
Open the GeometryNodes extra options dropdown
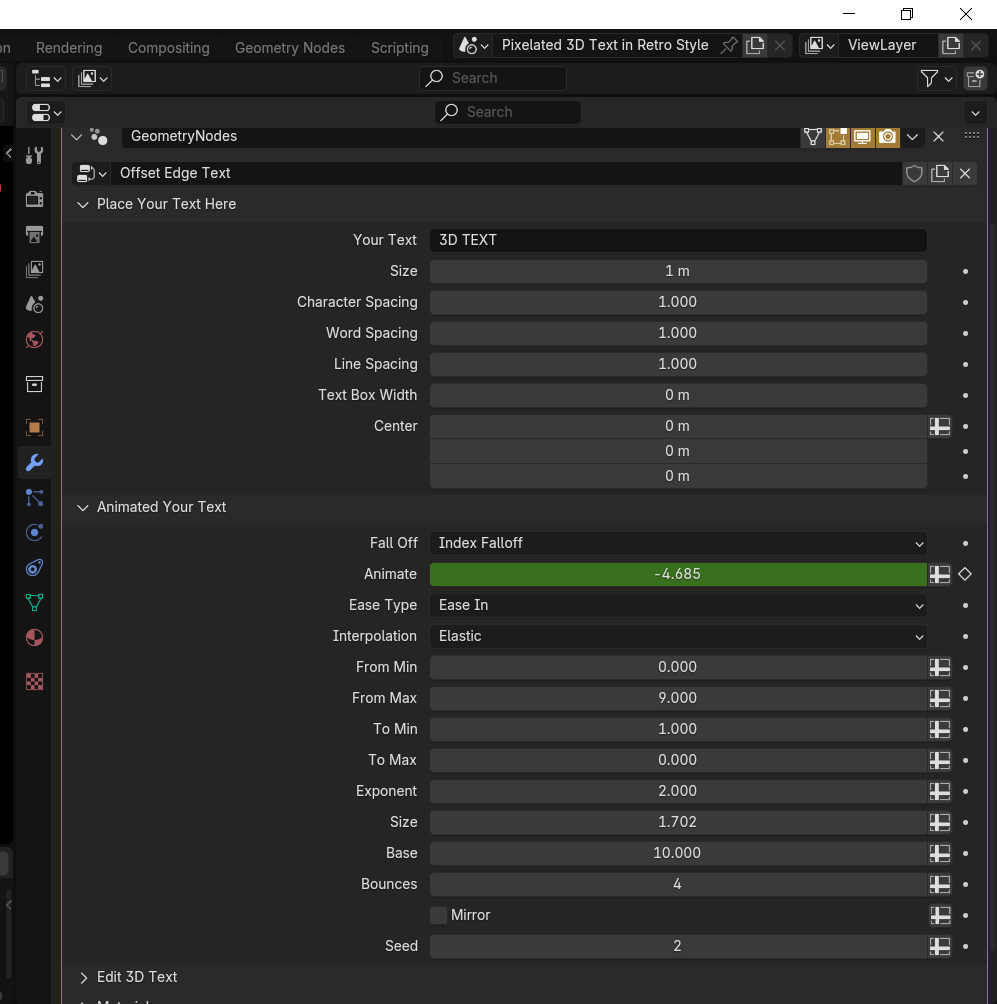912,136
